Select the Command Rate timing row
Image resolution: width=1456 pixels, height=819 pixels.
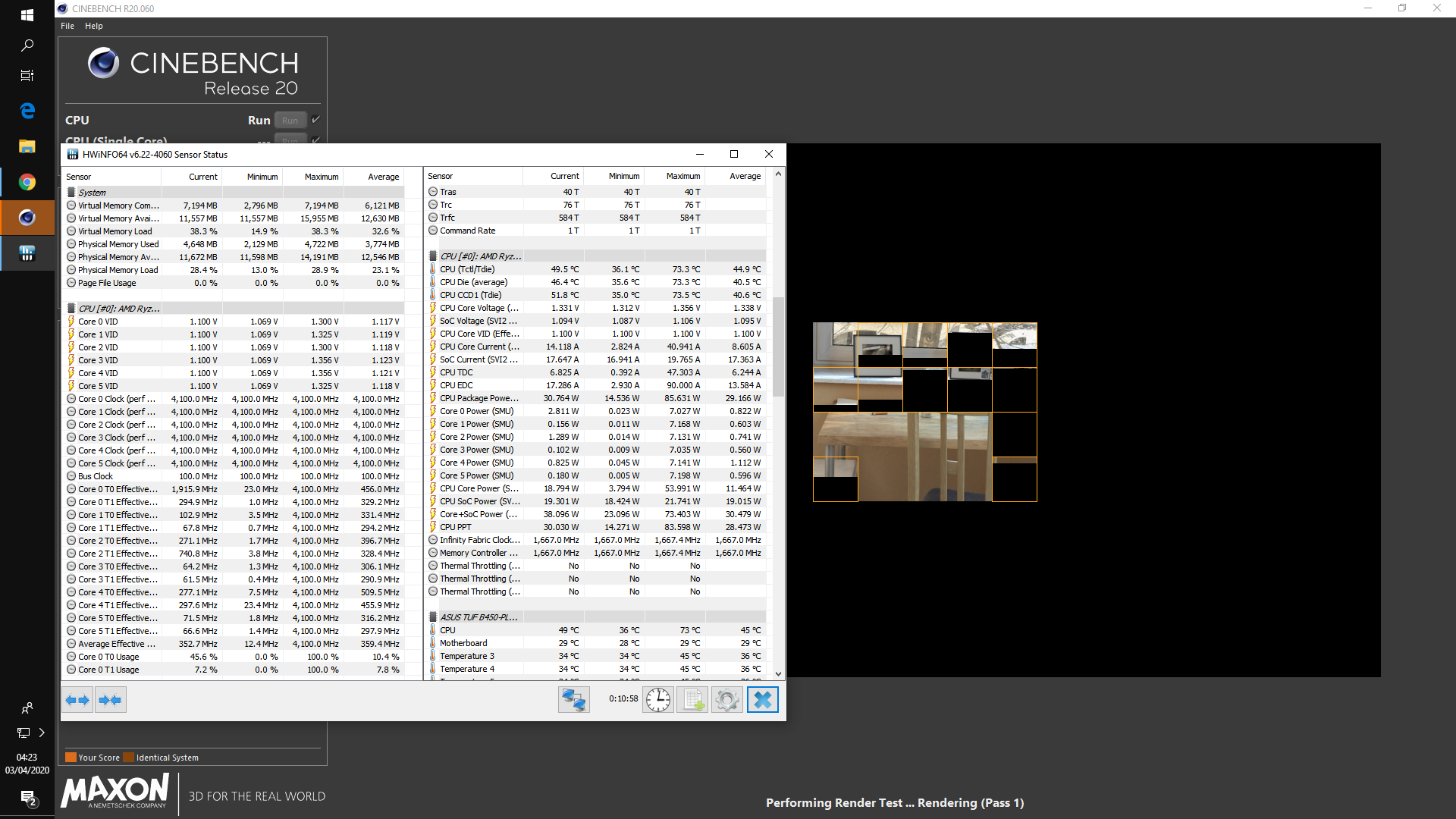pos(595,231)
